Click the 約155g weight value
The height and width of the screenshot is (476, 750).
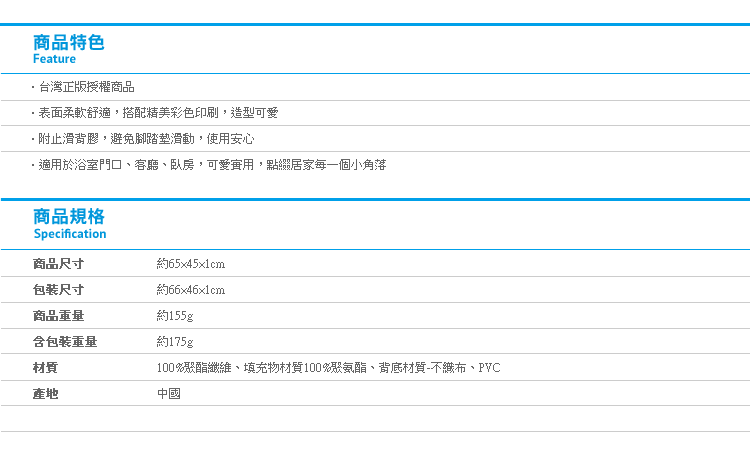point(175,316)
